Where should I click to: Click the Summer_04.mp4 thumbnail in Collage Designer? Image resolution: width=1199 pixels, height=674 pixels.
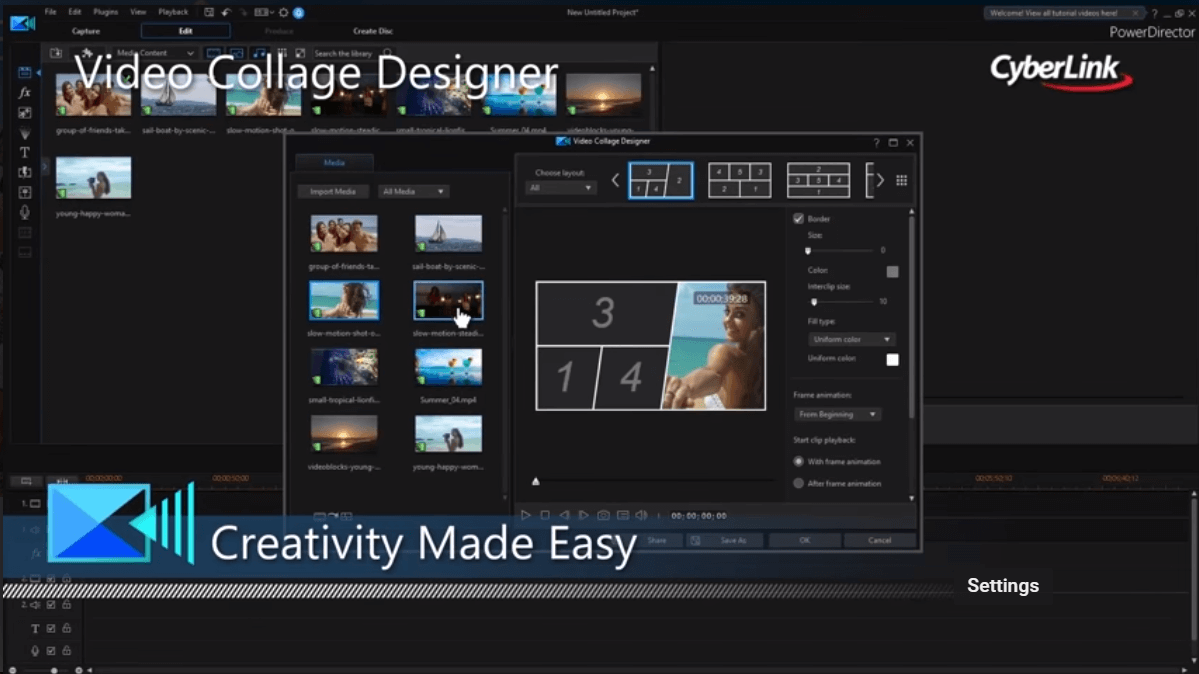[x=448, y=367]
